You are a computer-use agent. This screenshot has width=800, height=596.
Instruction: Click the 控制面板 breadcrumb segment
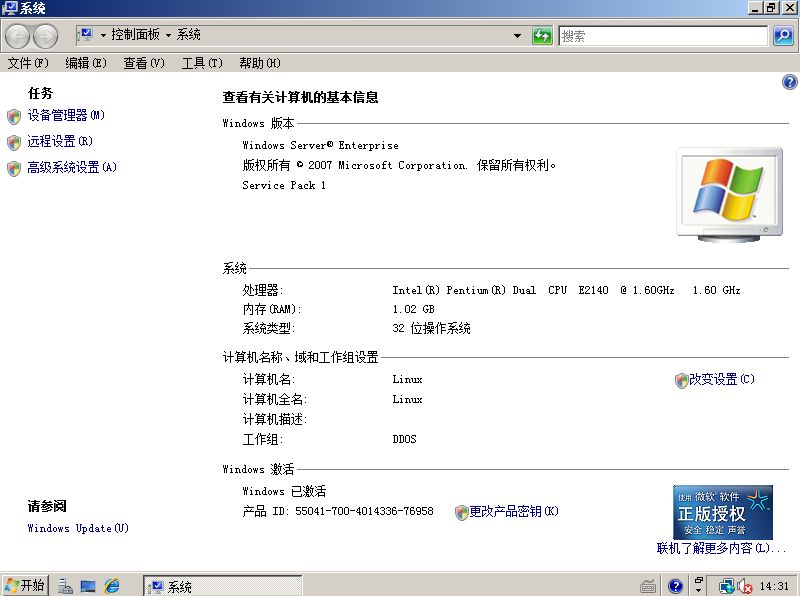(135, 35)
